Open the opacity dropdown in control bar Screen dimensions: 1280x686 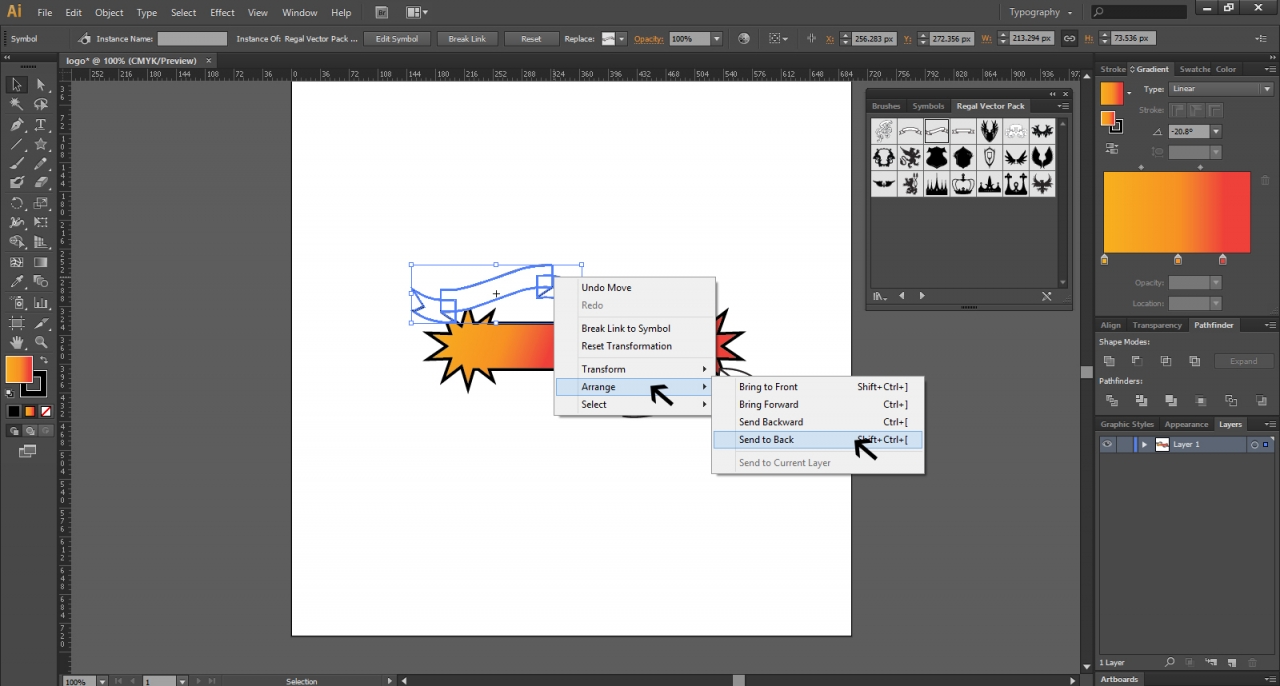click(x=716, y=39)
